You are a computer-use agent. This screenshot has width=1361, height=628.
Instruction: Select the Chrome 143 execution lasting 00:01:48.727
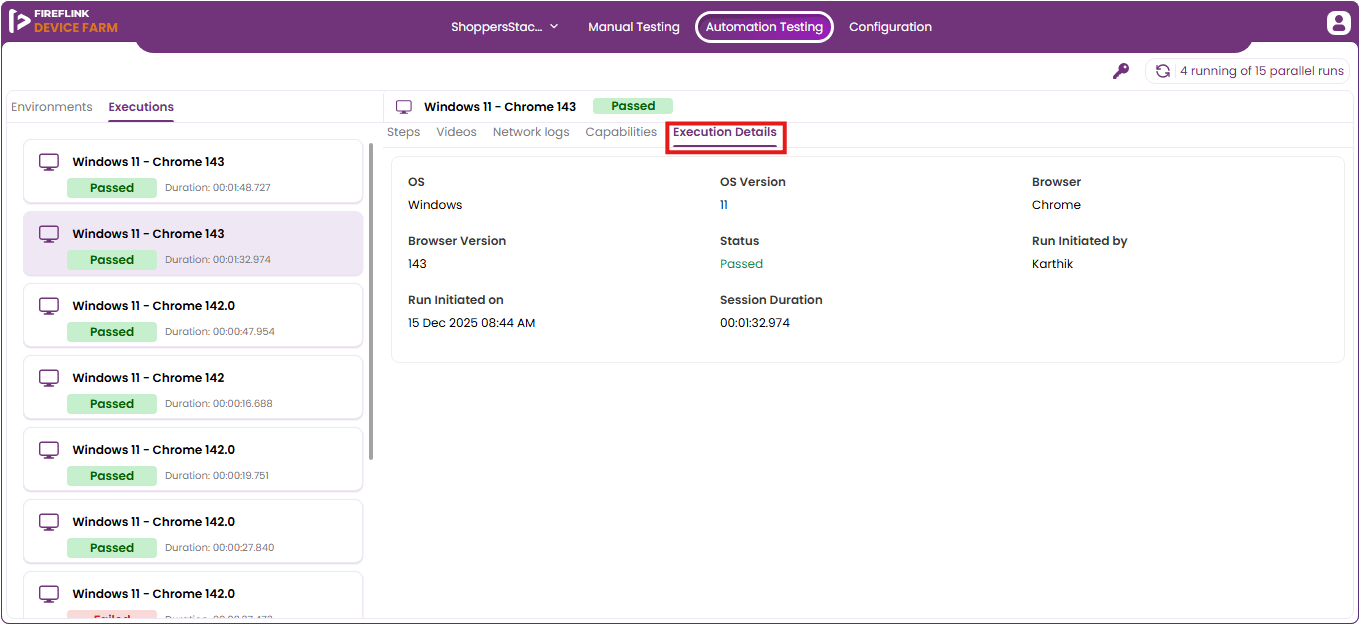point(193,172)
